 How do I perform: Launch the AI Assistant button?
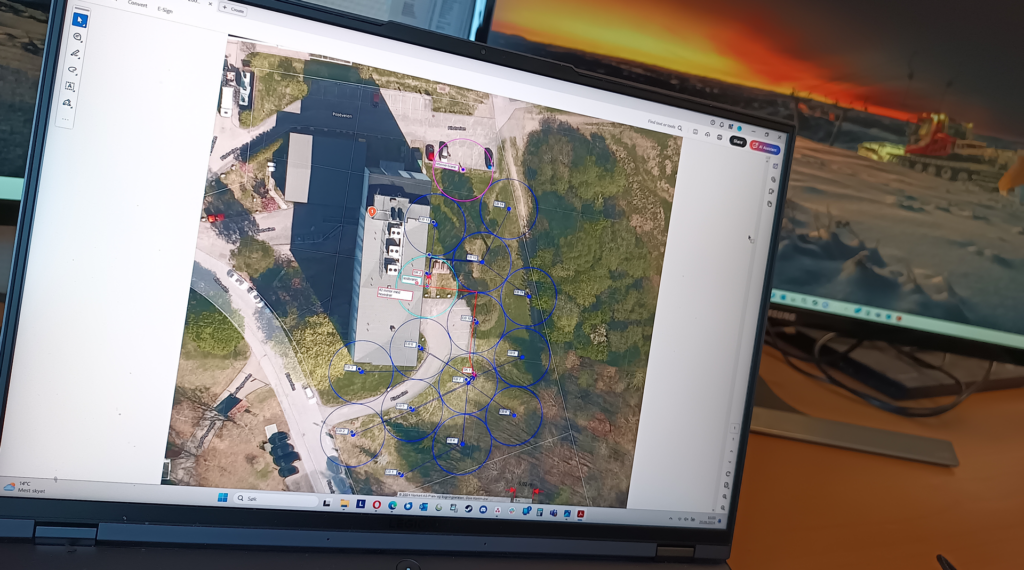[768, 146]
